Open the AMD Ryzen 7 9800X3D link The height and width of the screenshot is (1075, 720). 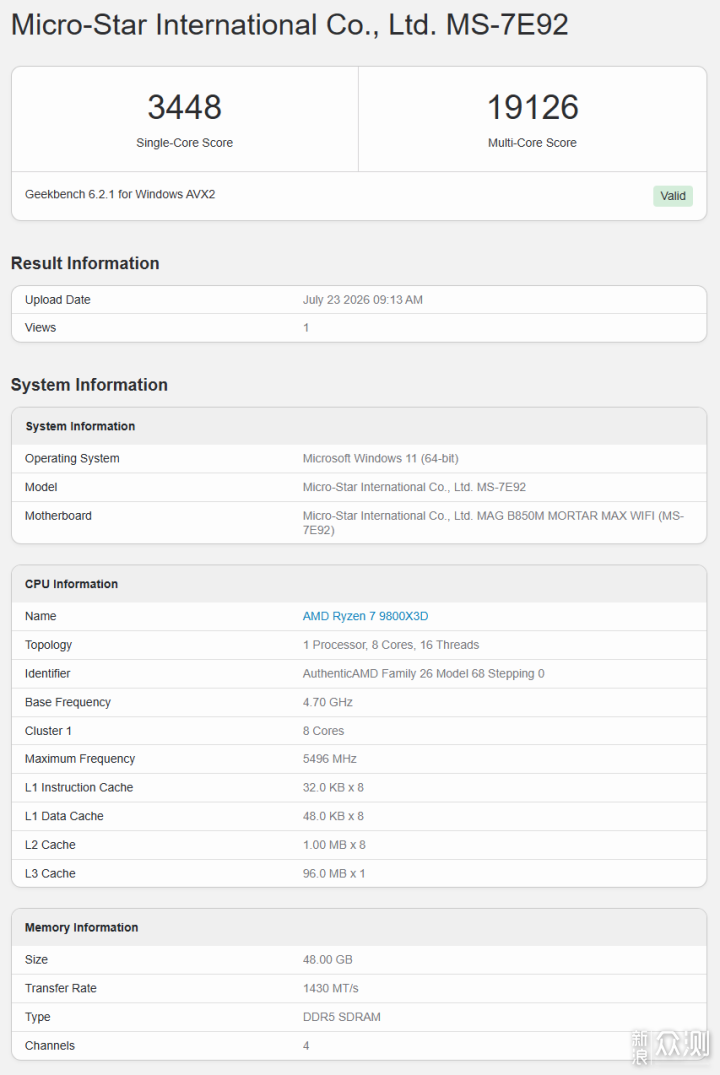click(x=365, y=616)
